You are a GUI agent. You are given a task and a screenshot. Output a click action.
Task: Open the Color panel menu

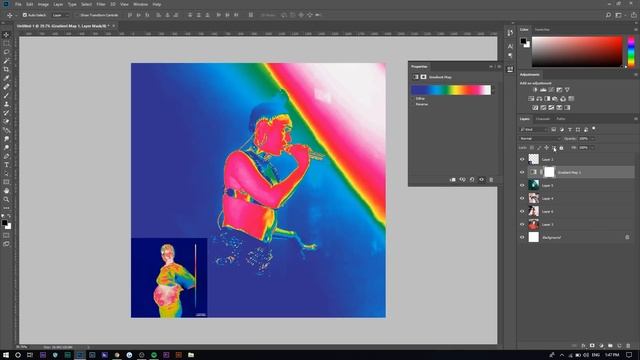[636, 30]
